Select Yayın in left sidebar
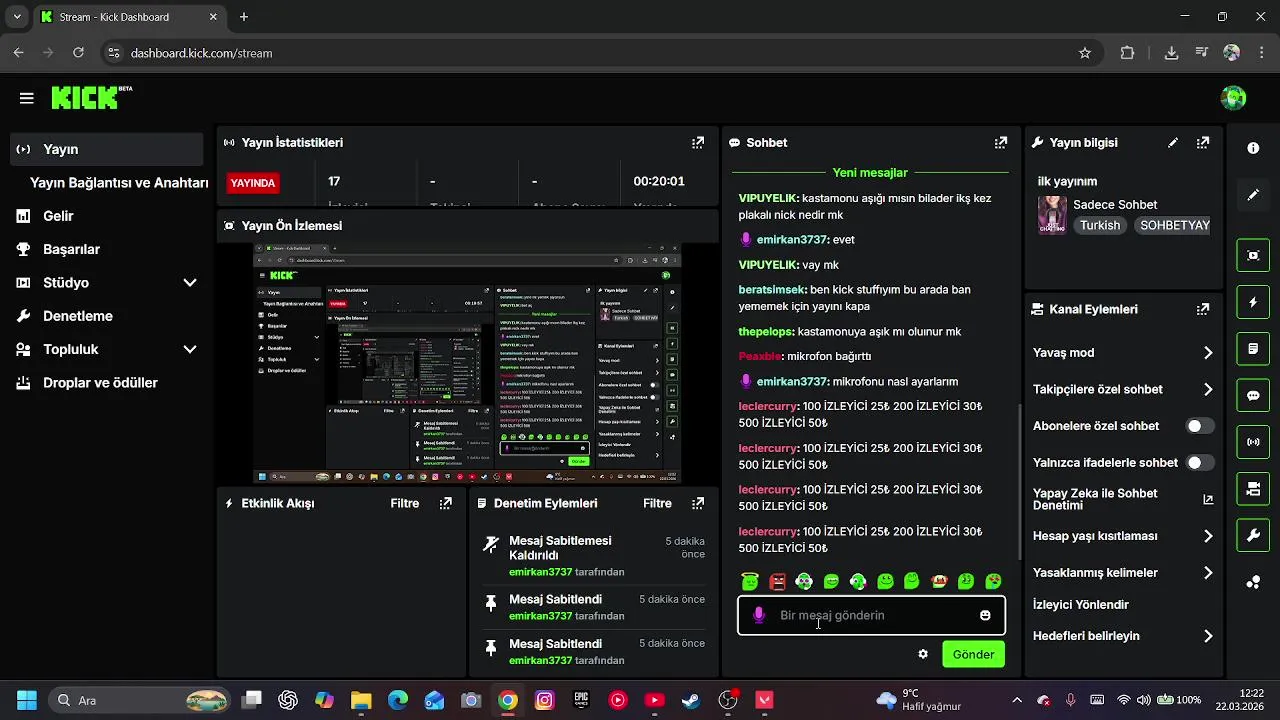The width and height of the screenshot is (1280, 720). pyautogui.click(x=107, y=149)
